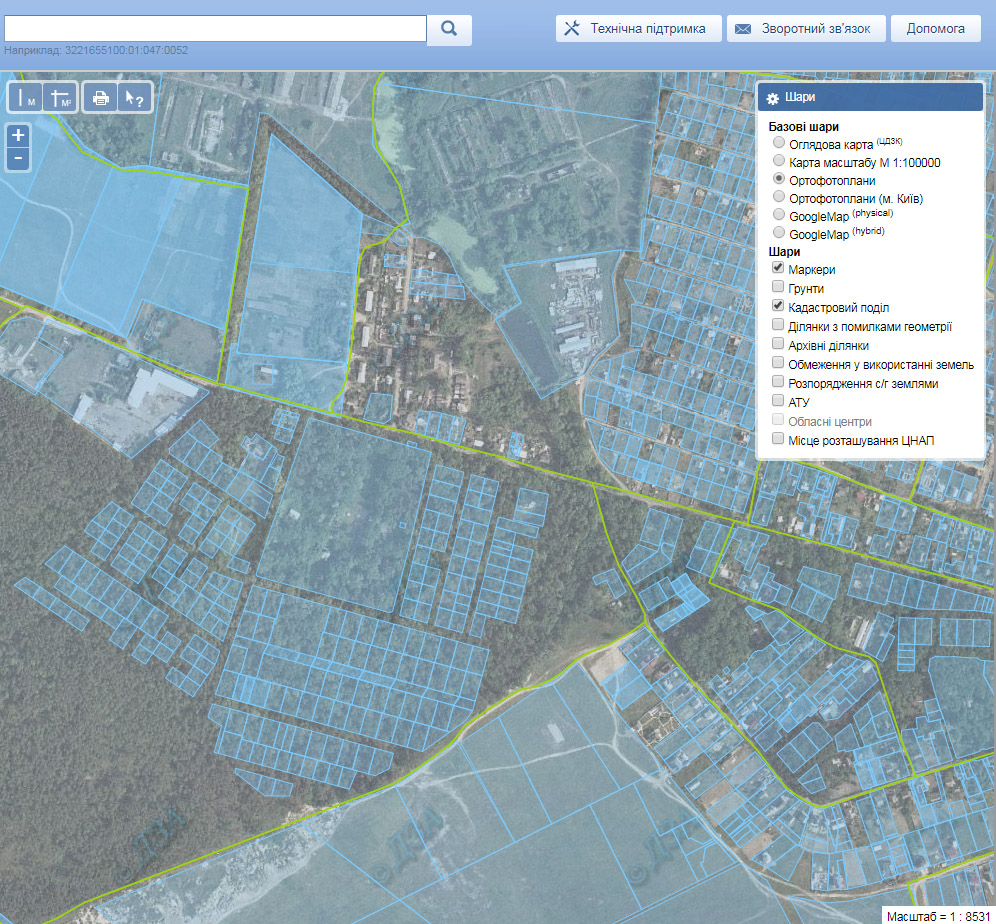Focus the cadastral number search field
The height and width of the screenshot is (924, 996).
pos(215,29)
